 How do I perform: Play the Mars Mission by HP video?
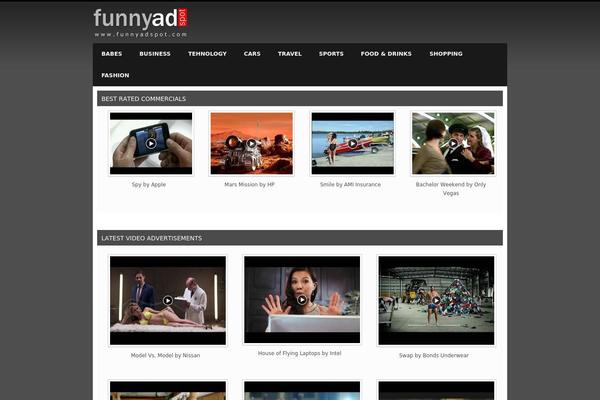[251, 144]
